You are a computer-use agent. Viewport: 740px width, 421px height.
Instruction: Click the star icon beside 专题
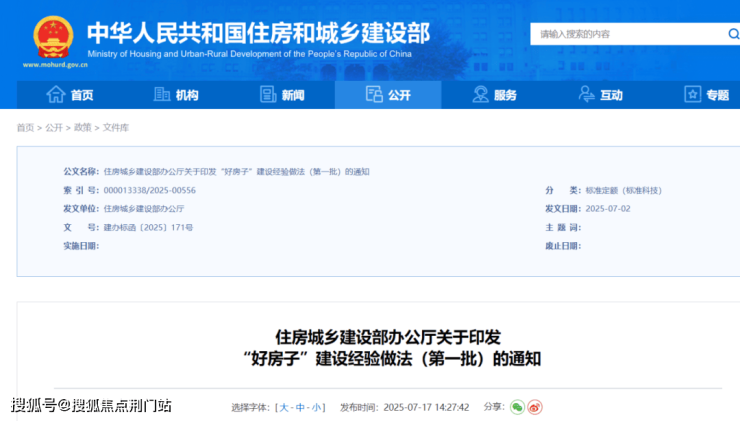[692, 94]
